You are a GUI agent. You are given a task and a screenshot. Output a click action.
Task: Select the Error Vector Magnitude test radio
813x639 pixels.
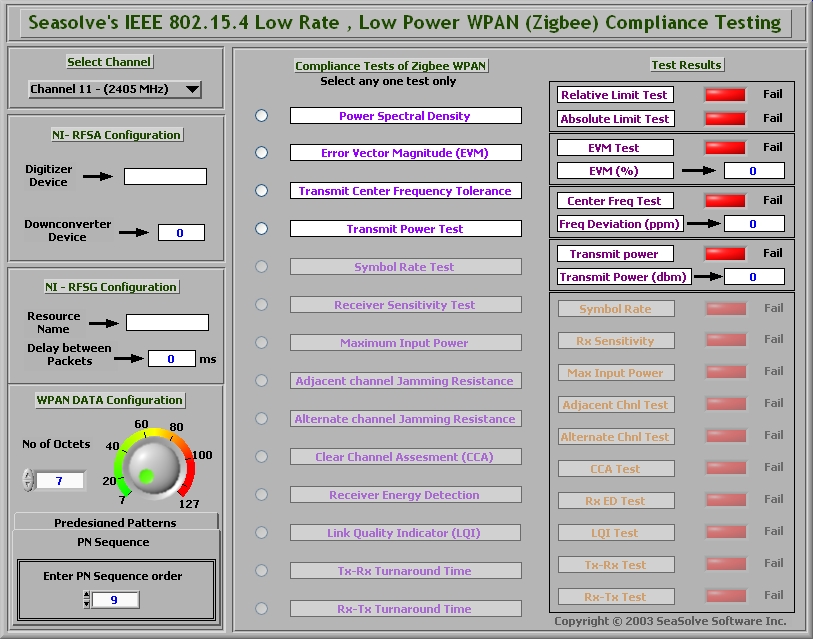(x=262, y=153)
